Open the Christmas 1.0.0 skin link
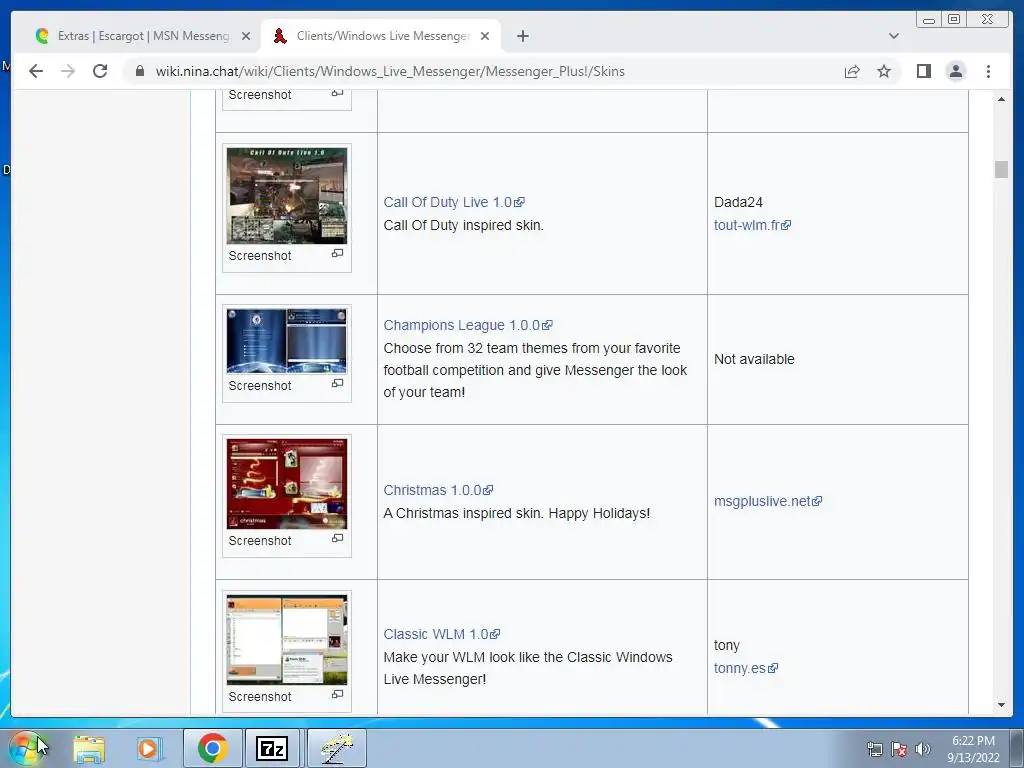This screenshot has width=1024, height=768. pos(438,490)
